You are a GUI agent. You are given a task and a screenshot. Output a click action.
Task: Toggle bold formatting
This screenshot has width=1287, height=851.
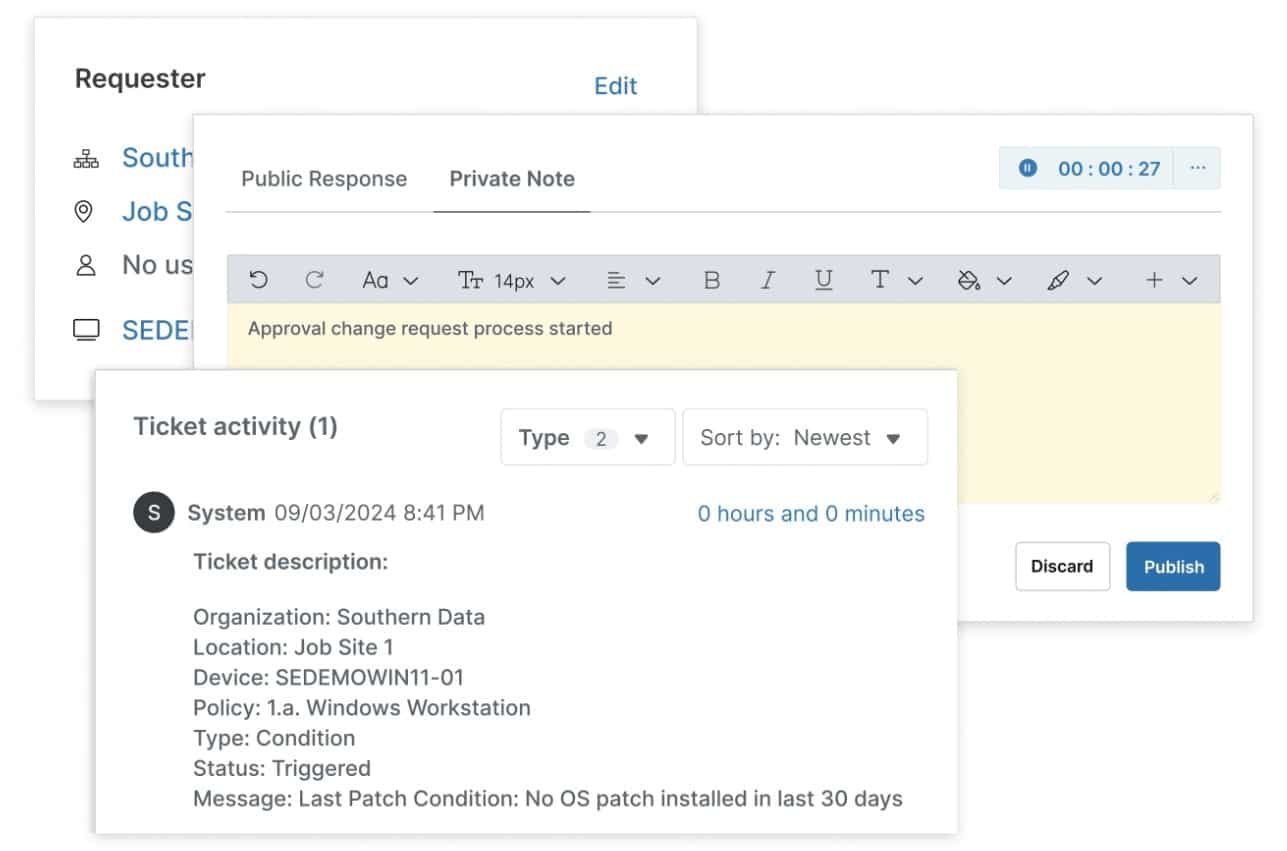[x=712, y=281]
